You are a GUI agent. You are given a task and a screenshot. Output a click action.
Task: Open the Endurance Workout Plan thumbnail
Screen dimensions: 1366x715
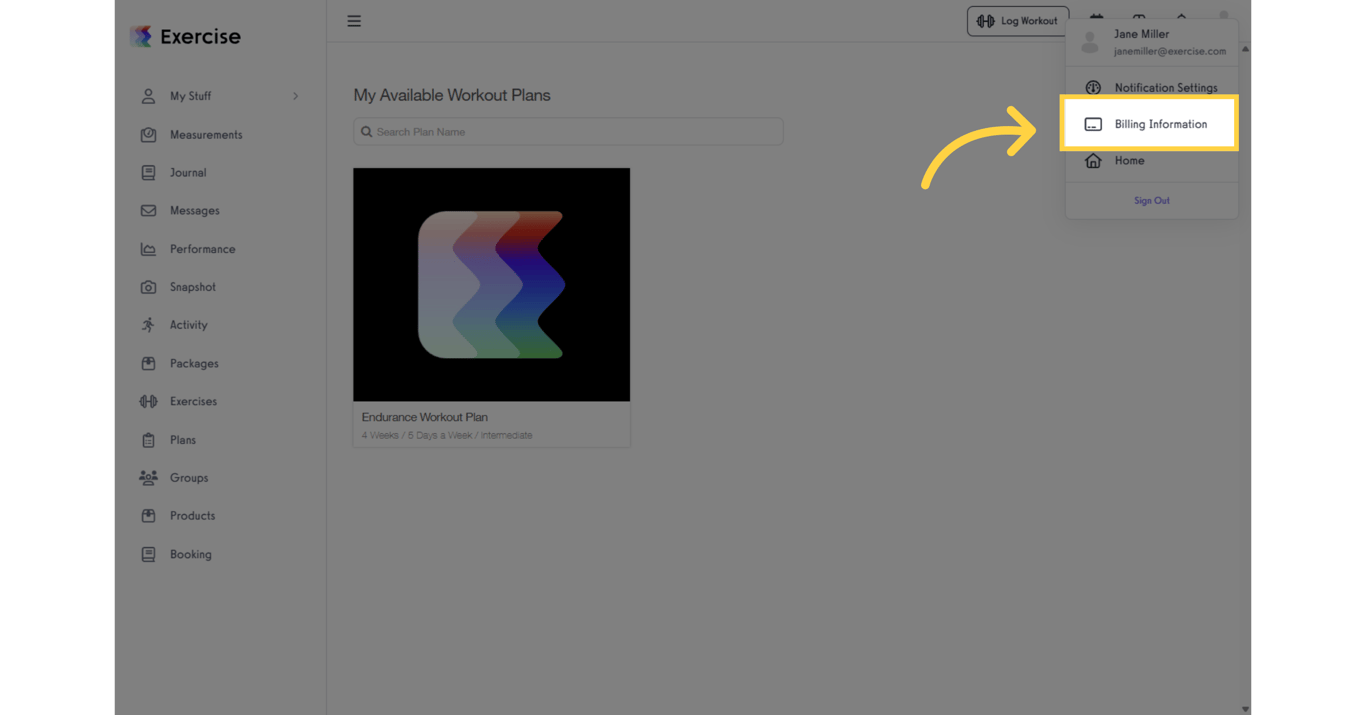click(491, 284)
